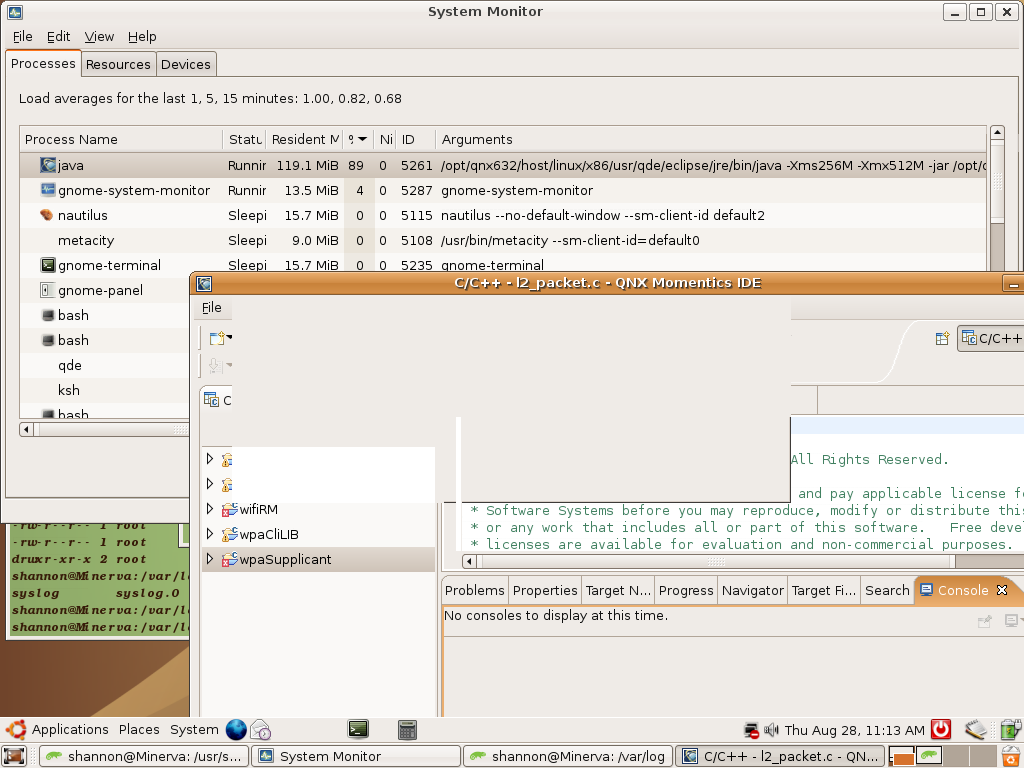Click the Open Perspective icon in IDE
The height and width of the screenshot is (768, 1024).
point(941,339)
